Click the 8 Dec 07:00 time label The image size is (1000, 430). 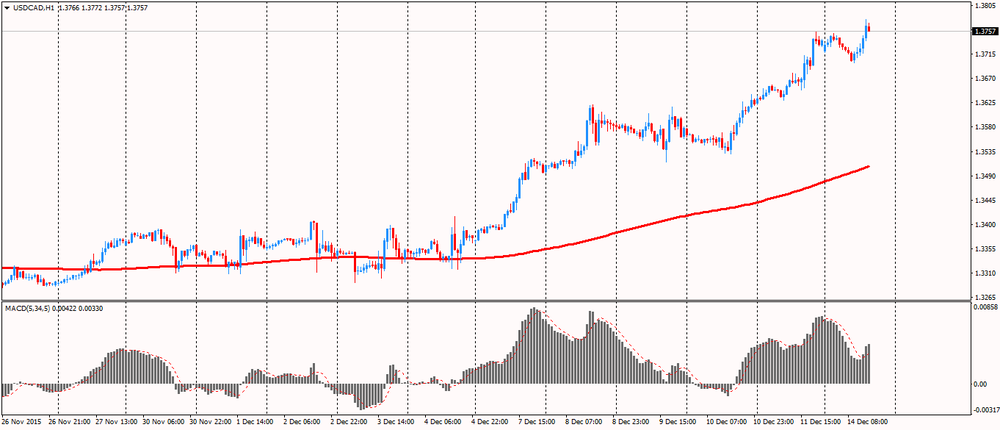click(x=584, y=422)
